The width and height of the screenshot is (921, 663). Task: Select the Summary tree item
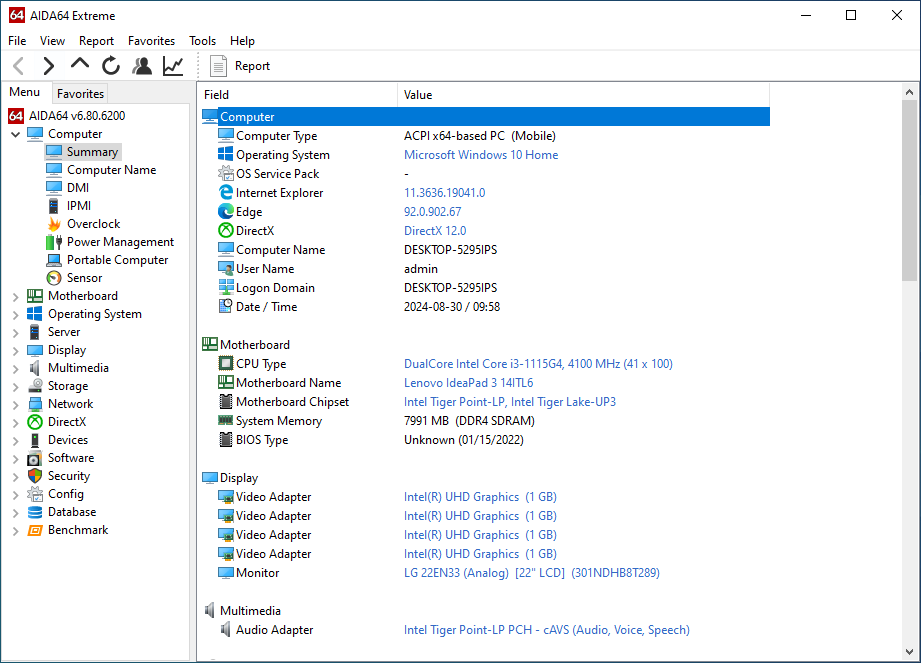tap(92, 152)
